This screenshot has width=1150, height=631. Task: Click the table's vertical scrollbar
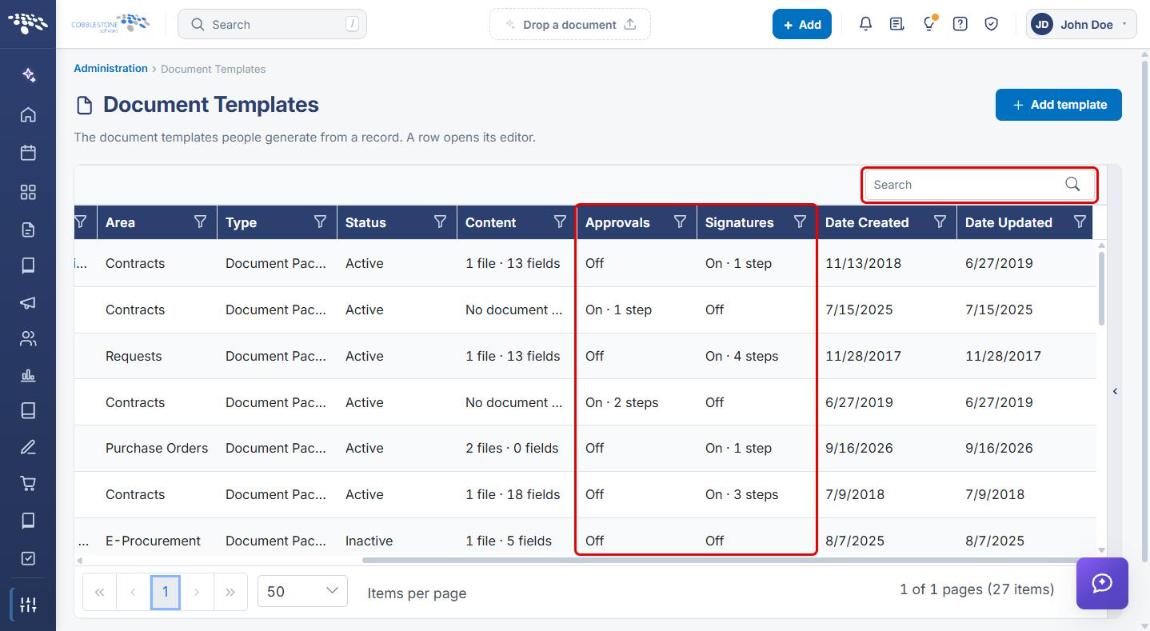click(x=1102, y=288)
